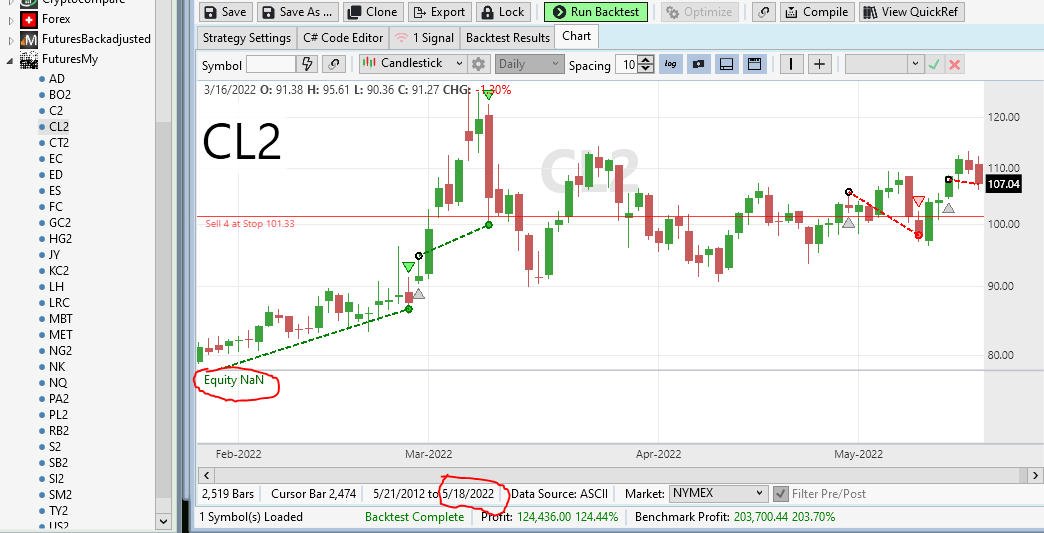Open the 1 Signal tab

pyautogui.click(x=424, y=38)
